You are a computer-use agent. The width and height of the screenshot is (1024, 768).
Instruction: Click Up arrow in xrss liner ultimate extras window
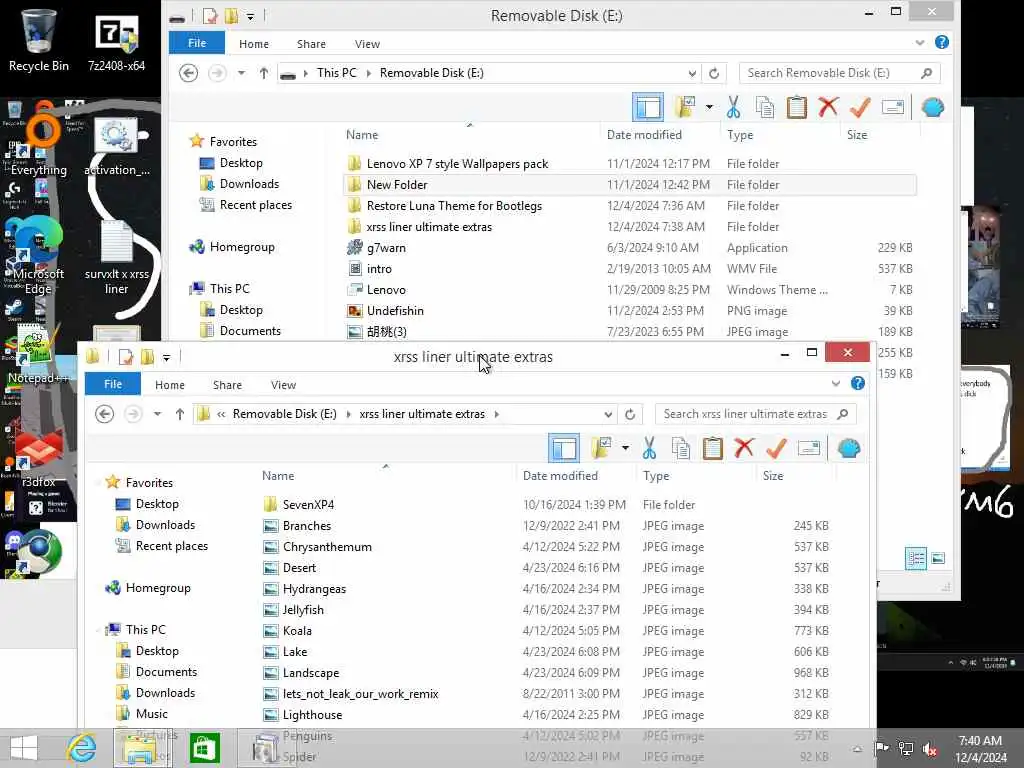[180, 414]
